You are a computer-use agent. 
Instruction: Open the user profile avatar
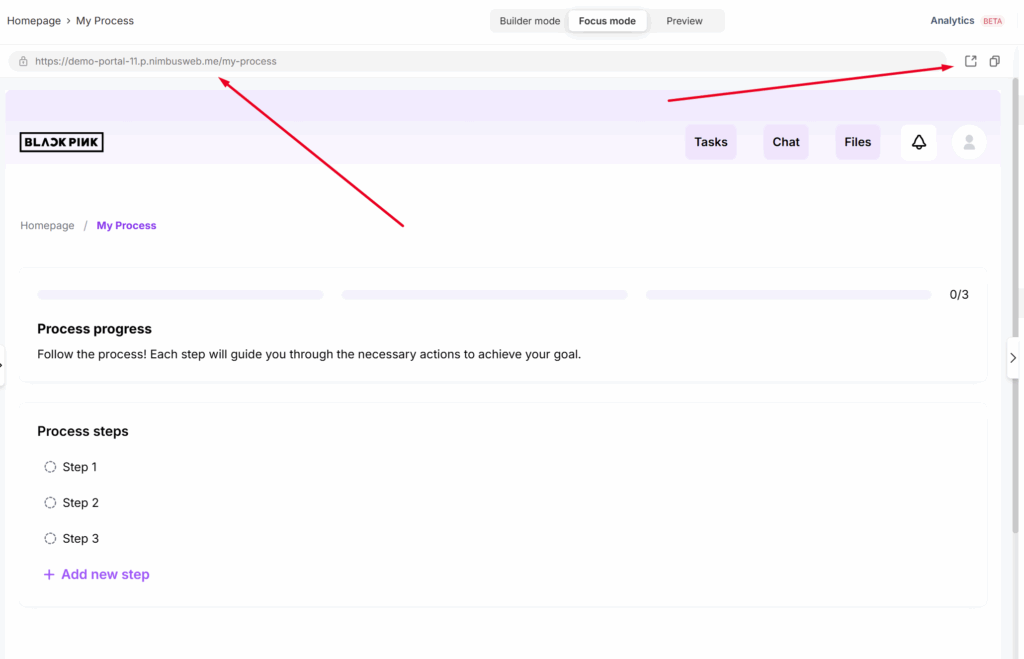click(x=969, y=142)
